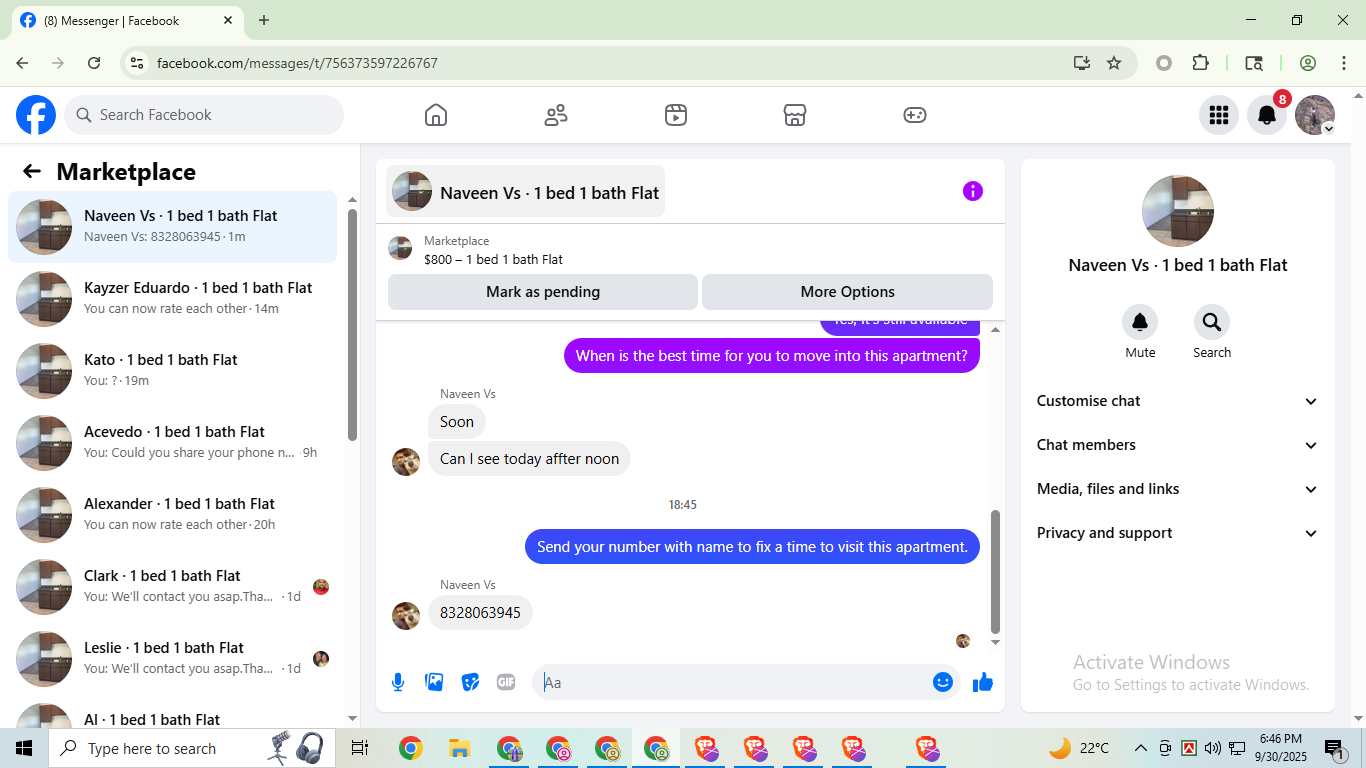Open conversation information purple icon
This screenshot has width=1366, height=768.
click(973, 191)
